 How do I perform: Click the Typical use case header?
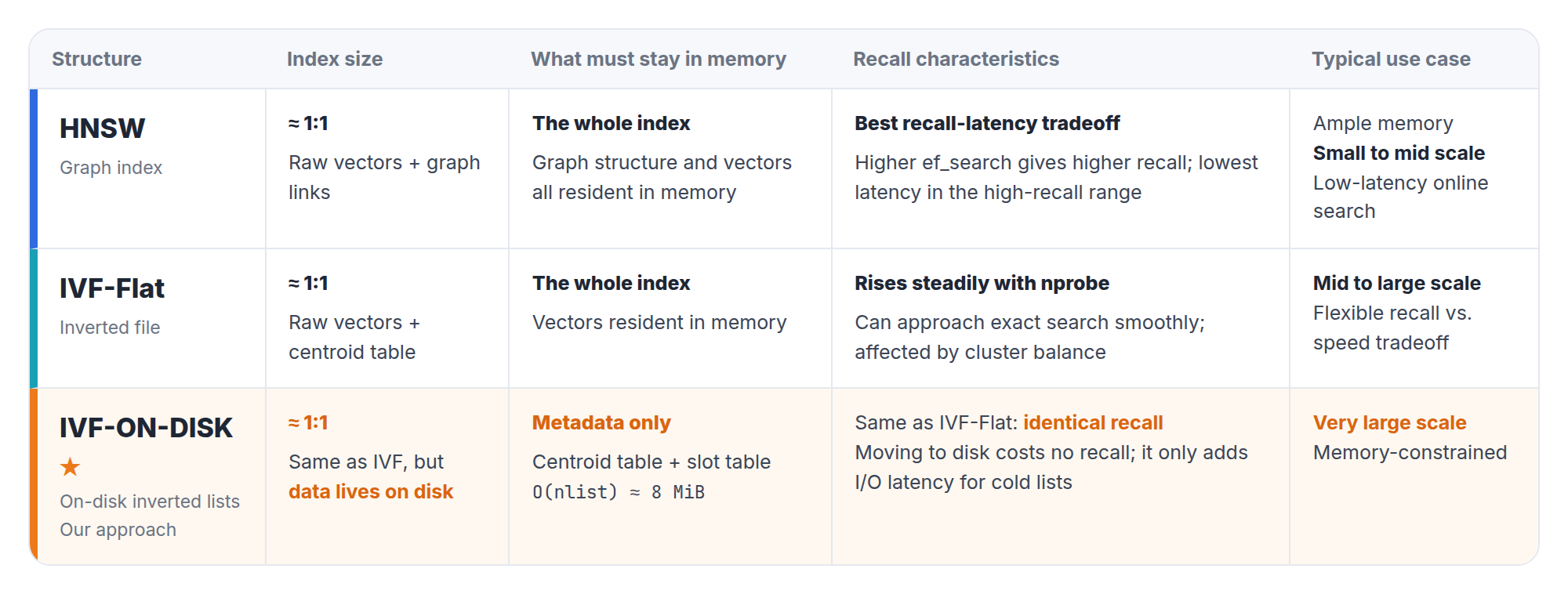pyautogui.click(x=1391, y=59)
